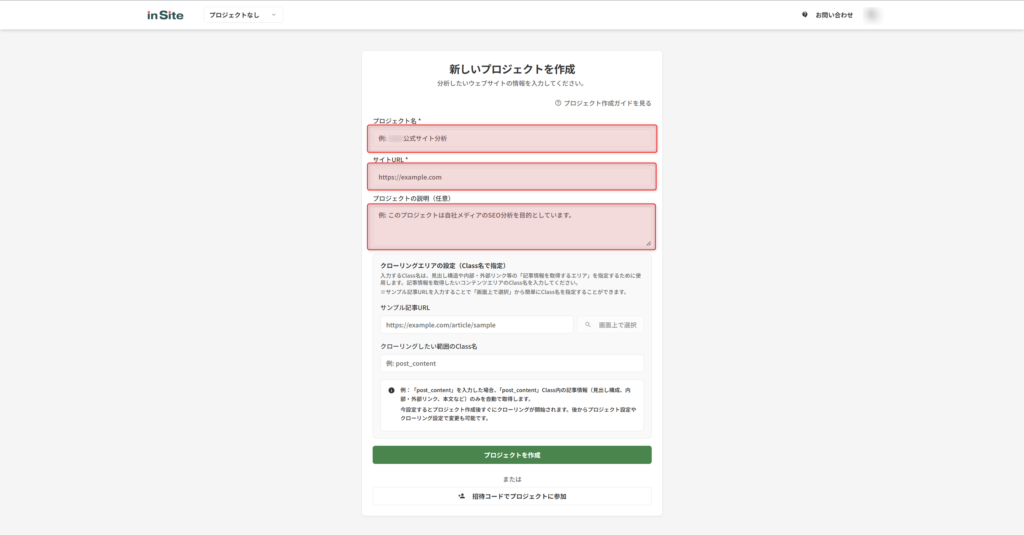Focus the サンプル記事URL input field

click(x=477, y=325)
